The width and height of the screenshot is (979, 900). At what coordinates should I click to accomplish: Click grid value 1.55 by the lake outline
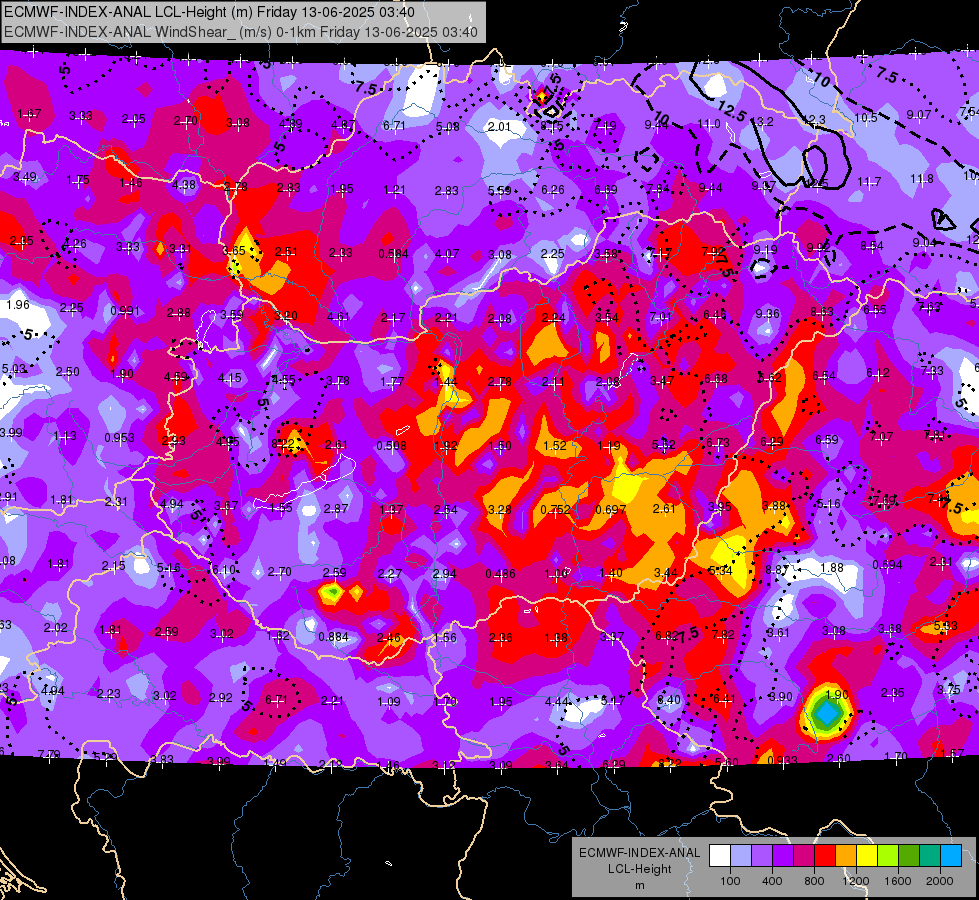coord(281,507)
